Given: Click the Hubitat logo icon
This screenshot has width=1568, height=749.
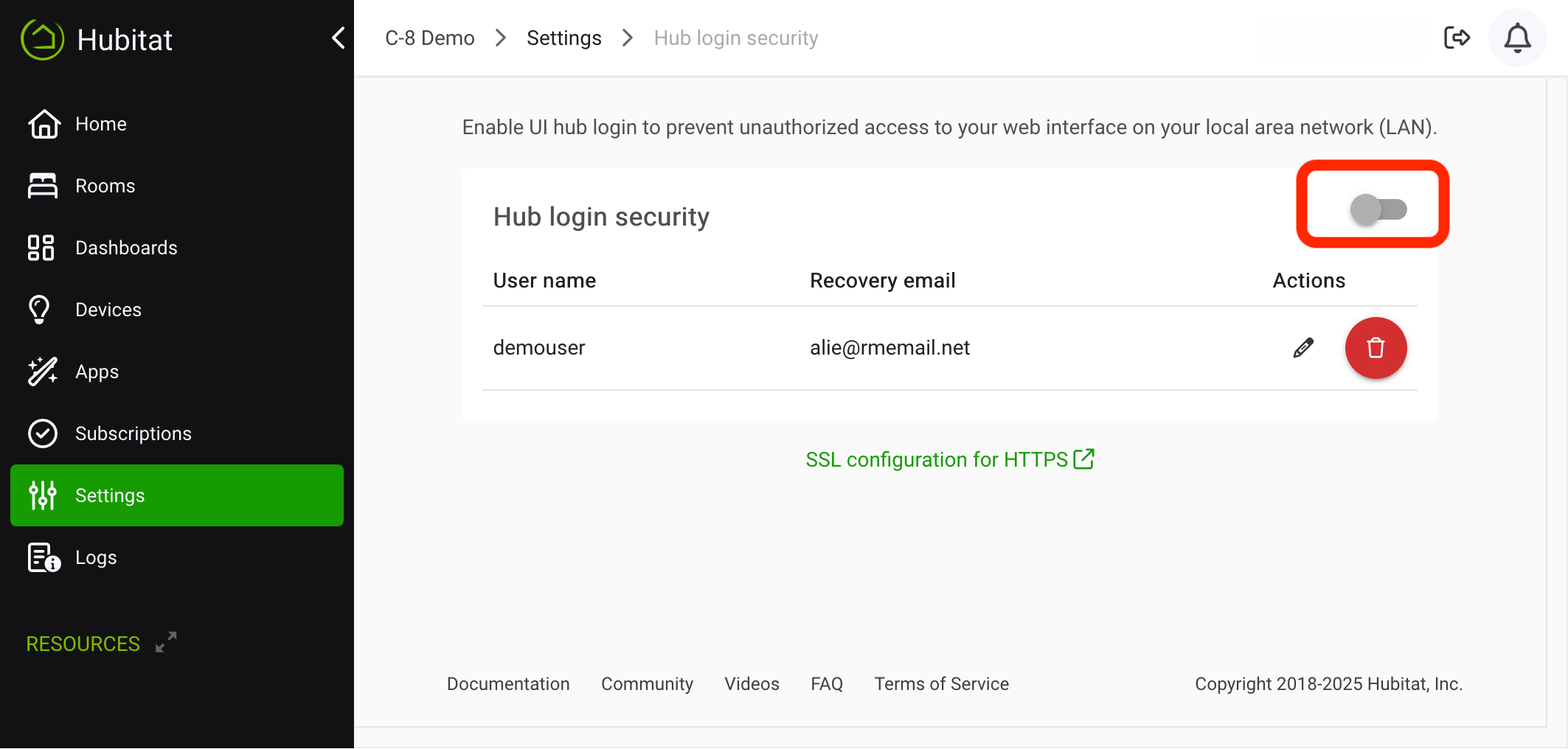Looking at the screenshot, I should [x=42, y=38].
